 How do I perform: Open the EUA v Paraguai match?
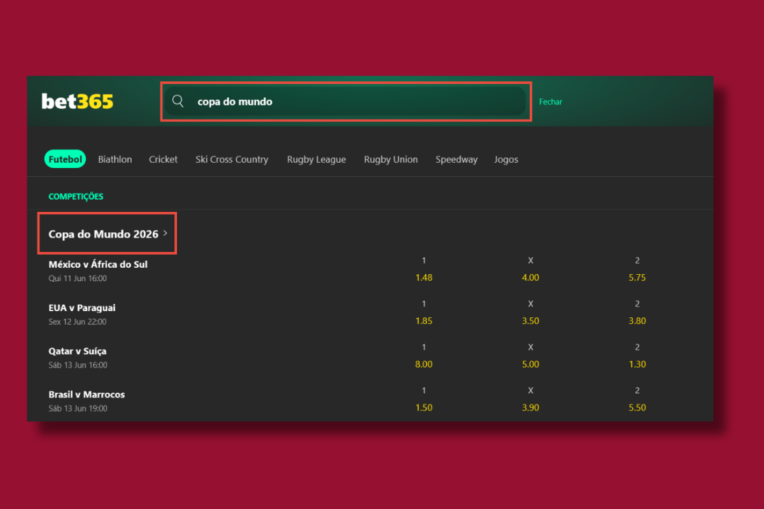click(82, 308)
